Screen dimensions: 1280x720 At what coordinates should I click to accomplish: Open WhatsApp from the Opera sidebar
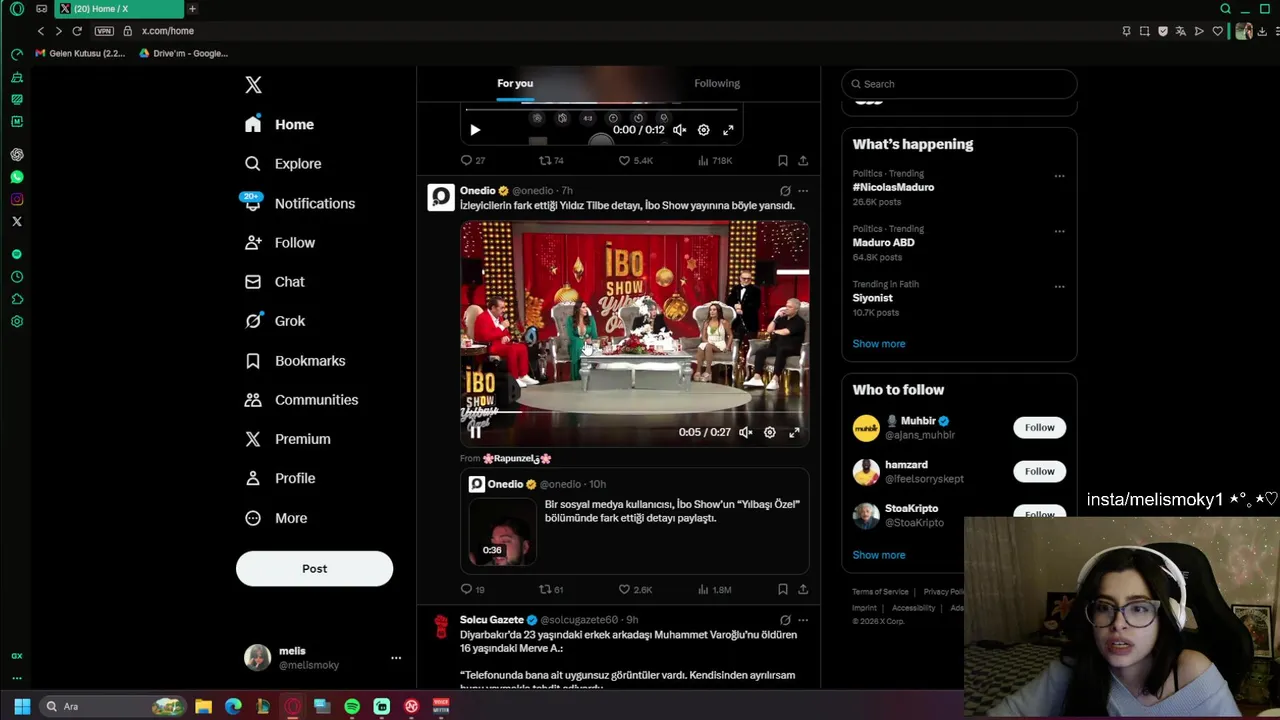[17, 177]
